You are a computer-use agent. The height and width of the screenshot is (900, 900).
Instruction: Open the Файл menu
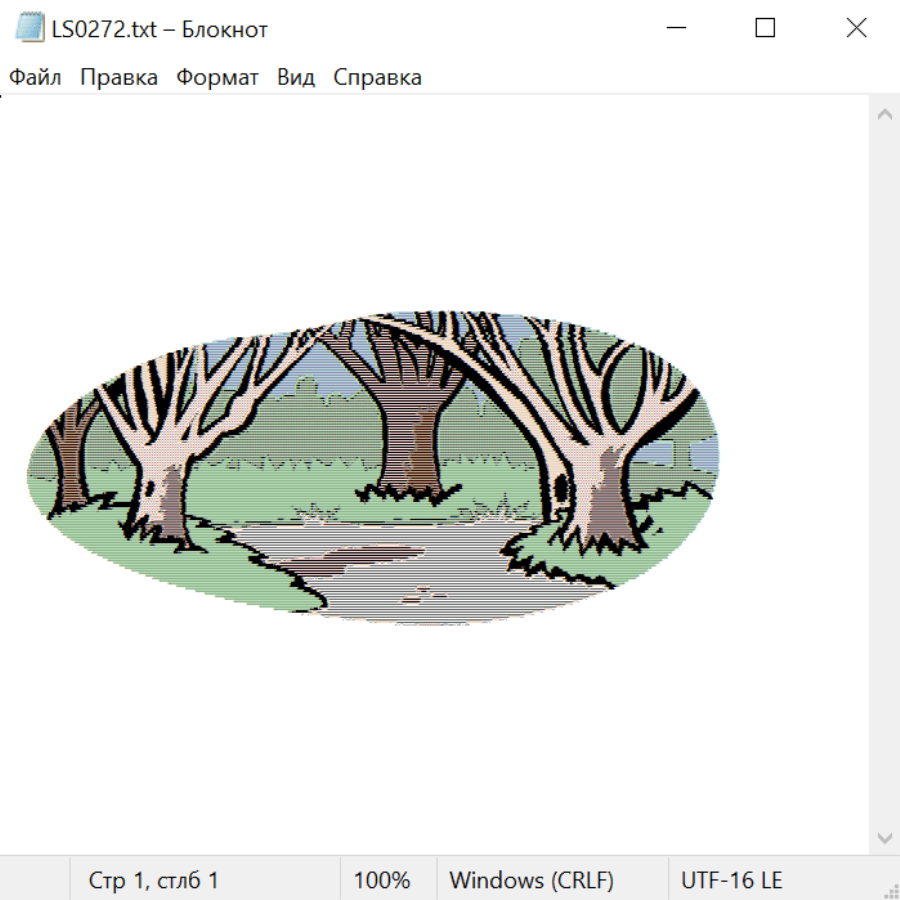coord(35,78)
